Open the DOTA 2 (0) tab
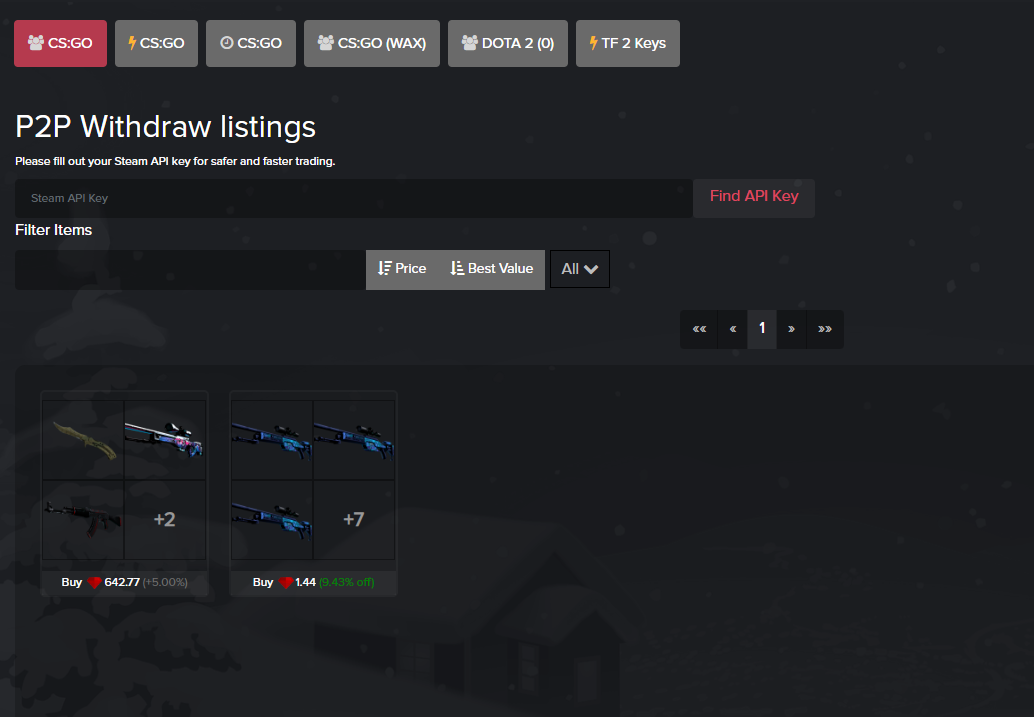The height and width of the screenshot is (717, 1034). (508, 44)
